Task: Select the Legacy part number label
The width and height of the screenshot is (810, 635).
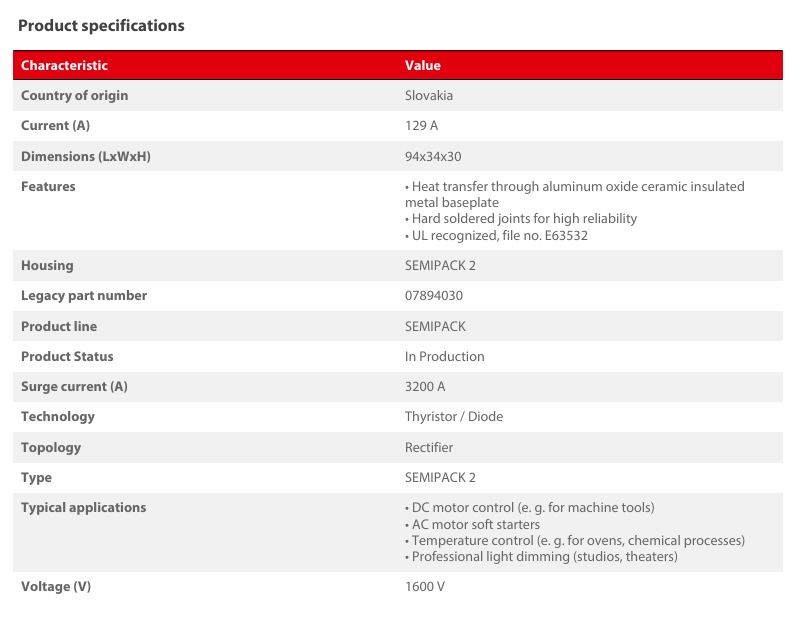Action: 84,296
